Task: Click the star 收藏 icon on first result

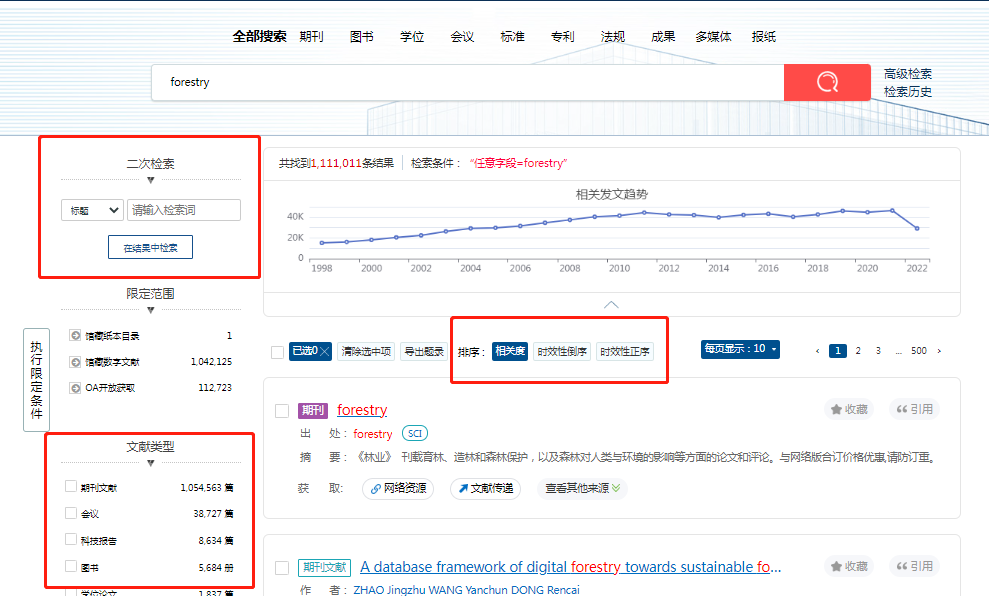Action: point(836,409)
